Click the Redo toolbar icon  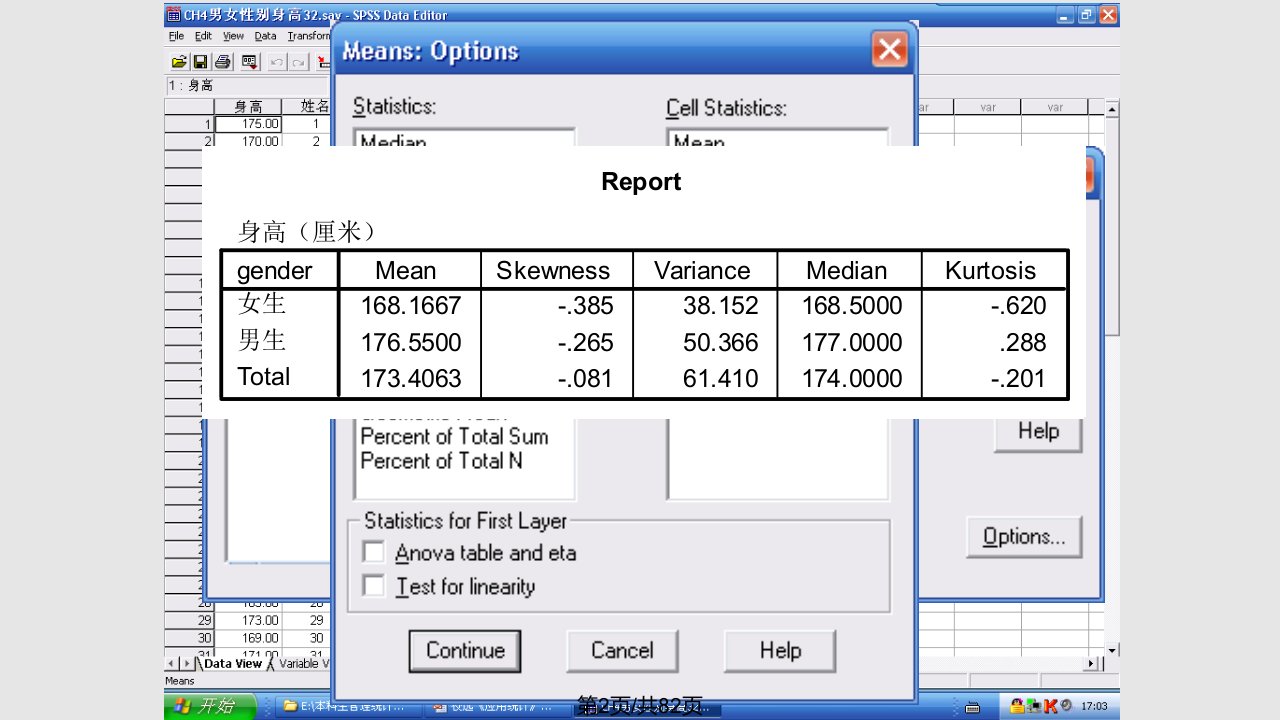coord(298,62)
